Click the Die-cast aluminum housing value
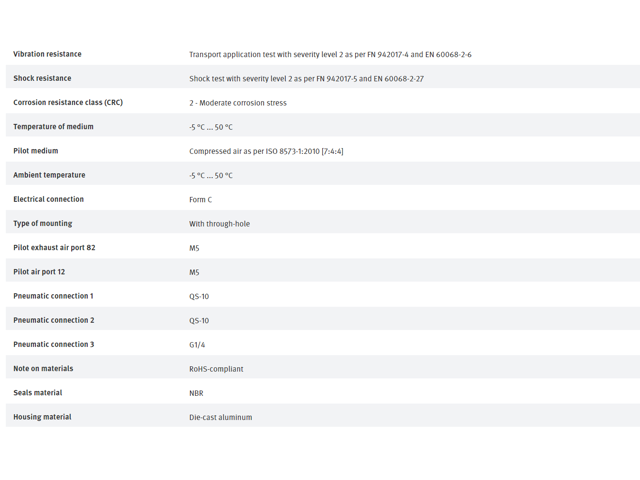Image resolution: width=640 pixels, height=480 pixels. pyautogui.click(x=220, y=418)
